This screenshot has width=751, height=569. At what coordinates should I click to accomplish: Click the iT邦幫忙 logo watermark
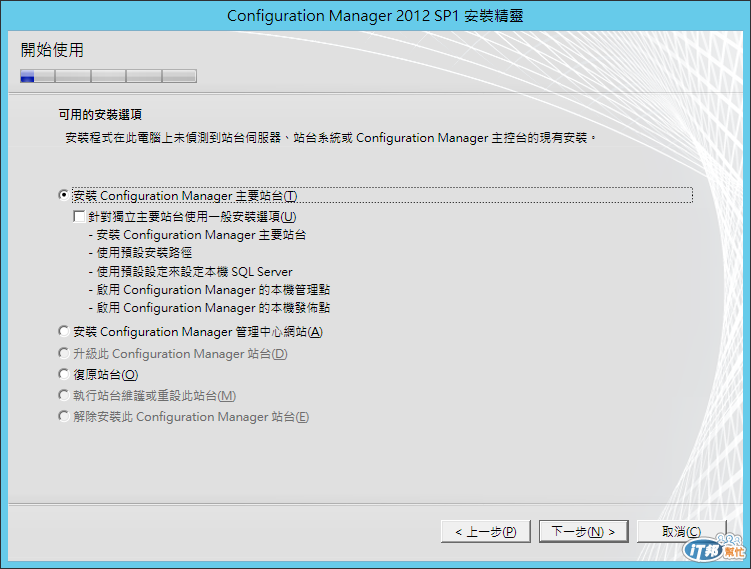pyautogui.click(x=714, y=548)
